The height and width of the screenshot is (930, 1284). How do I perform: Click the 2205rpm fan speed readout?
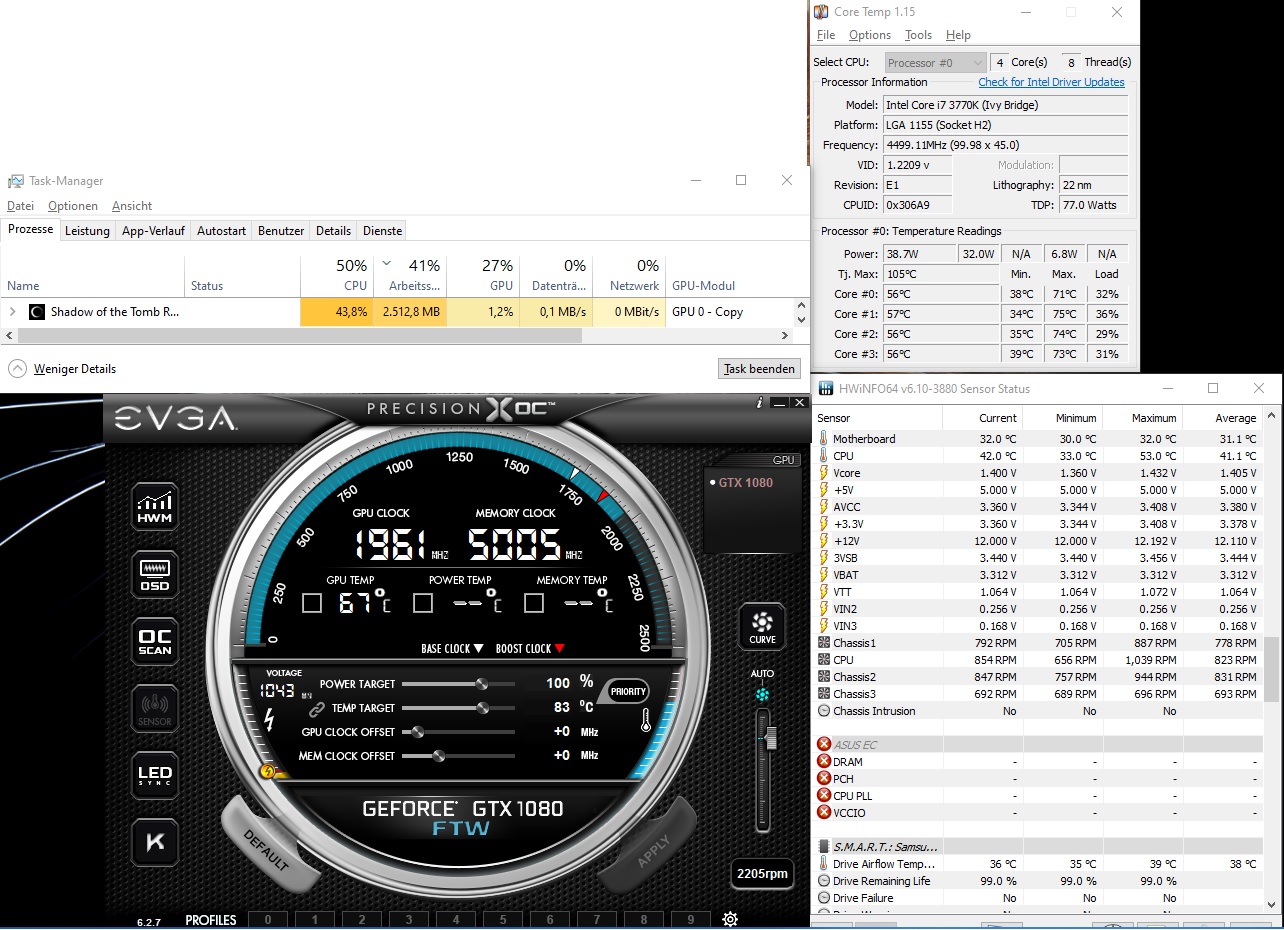pyautogui.click(x=762, y=874)
